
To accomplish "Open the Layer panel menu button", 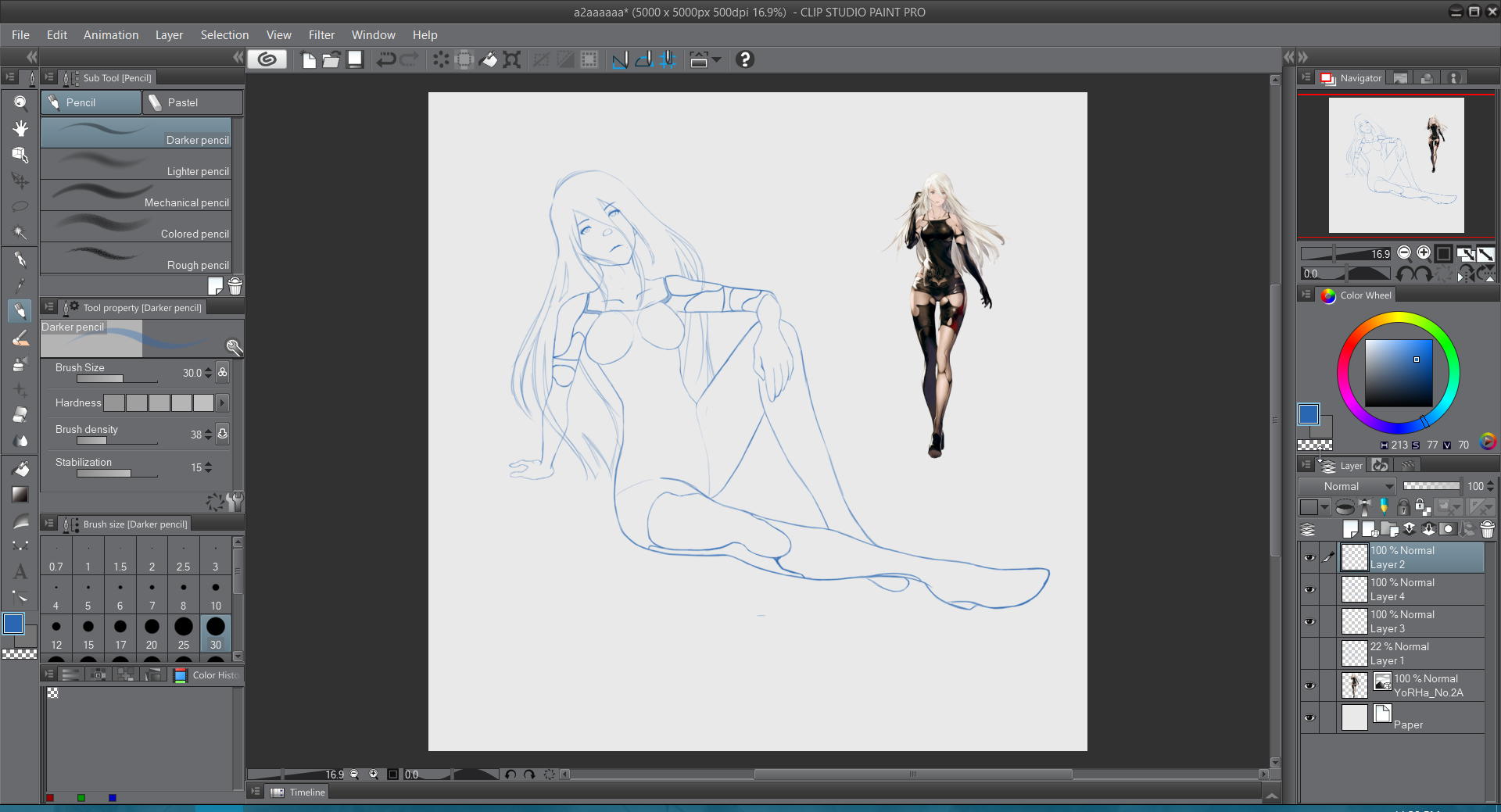I will tap(1306, 465).
